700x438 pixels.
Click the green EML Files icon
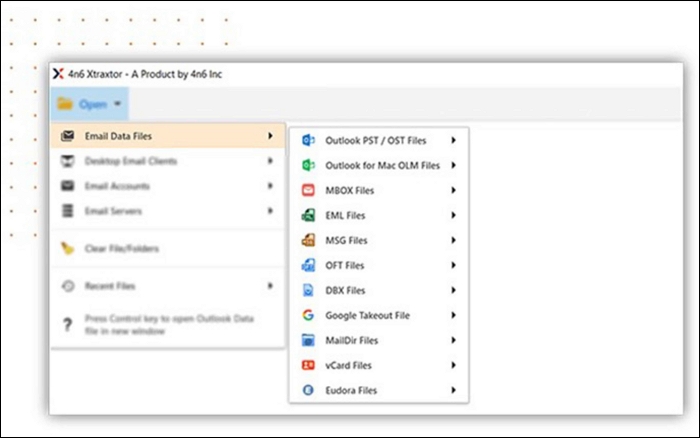[308, 215]
